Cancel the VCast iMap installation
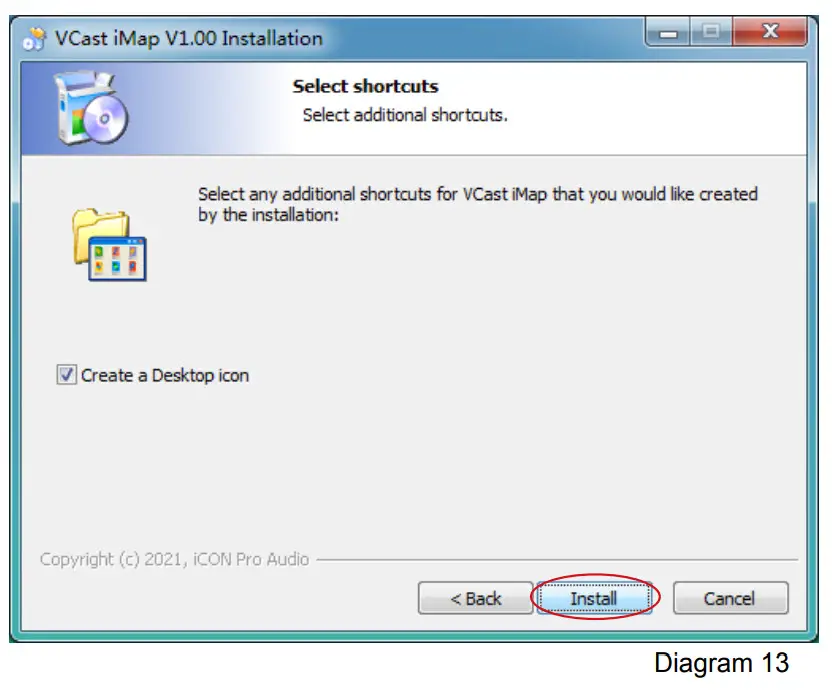Screen dimensions: 832x690 point(731,598)
